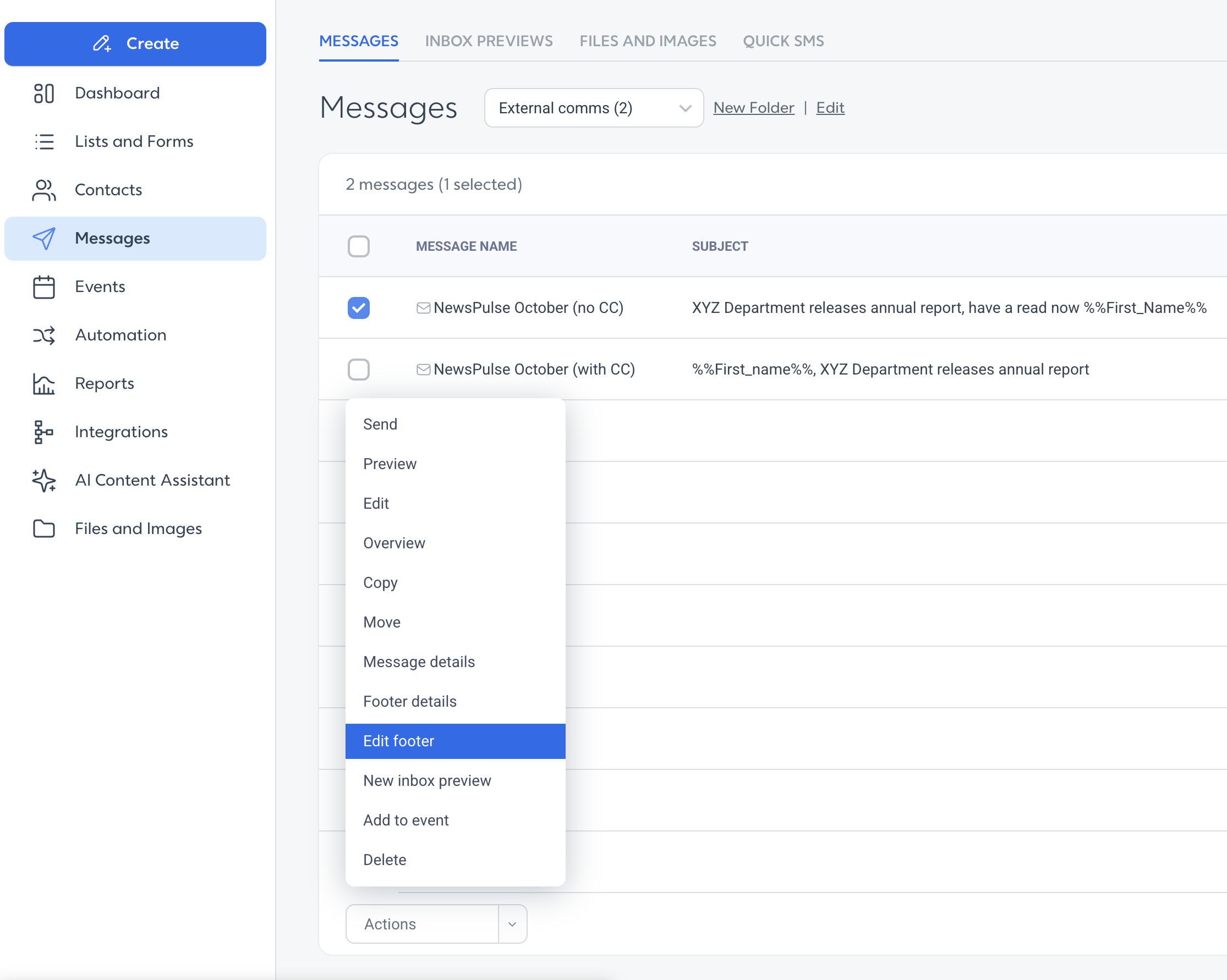Open the Quick SMS tab

pos(783,41)
